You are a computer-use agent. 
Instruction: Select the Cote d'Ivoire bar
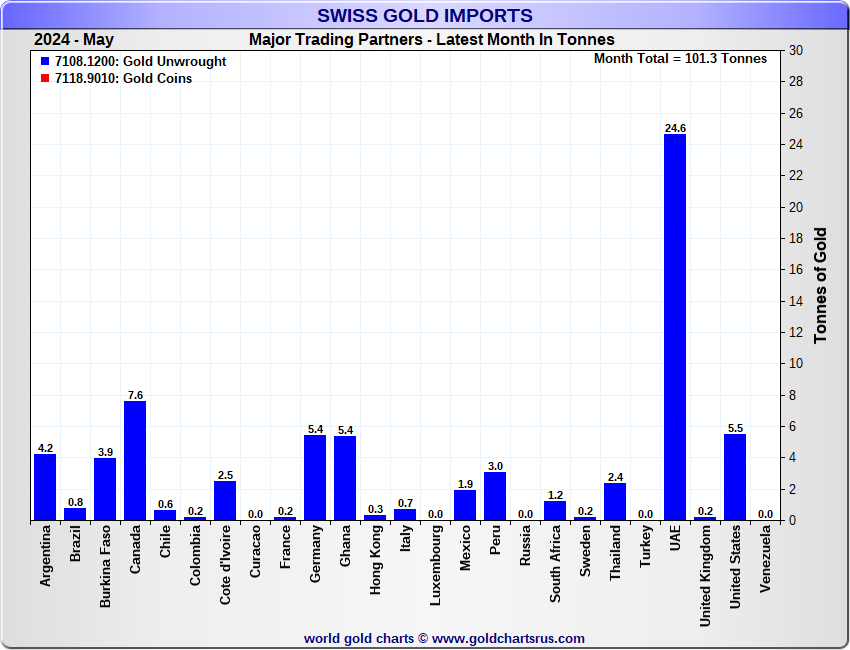pyautogui.click(x=225, y=500)
